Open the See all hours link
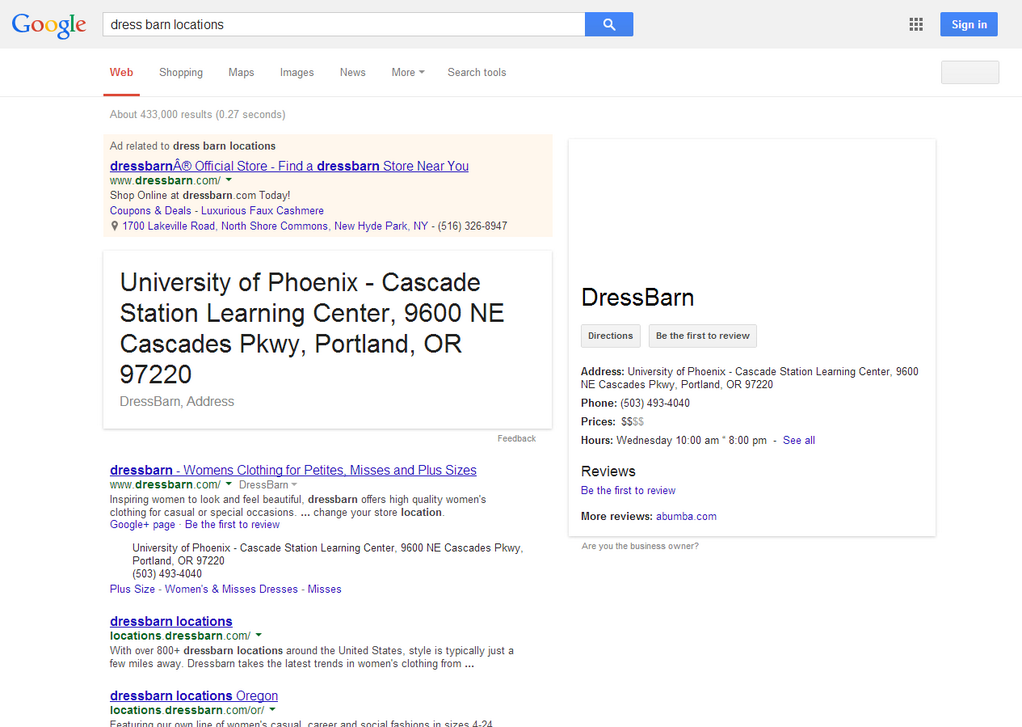 (x=798, y=441)
